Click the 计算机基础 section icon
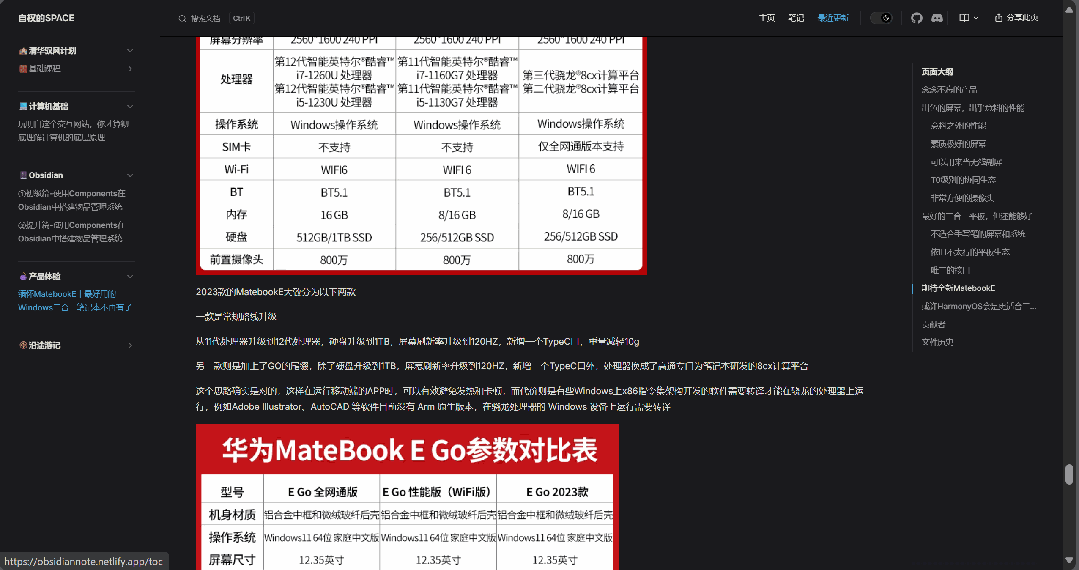 (23, 107)
